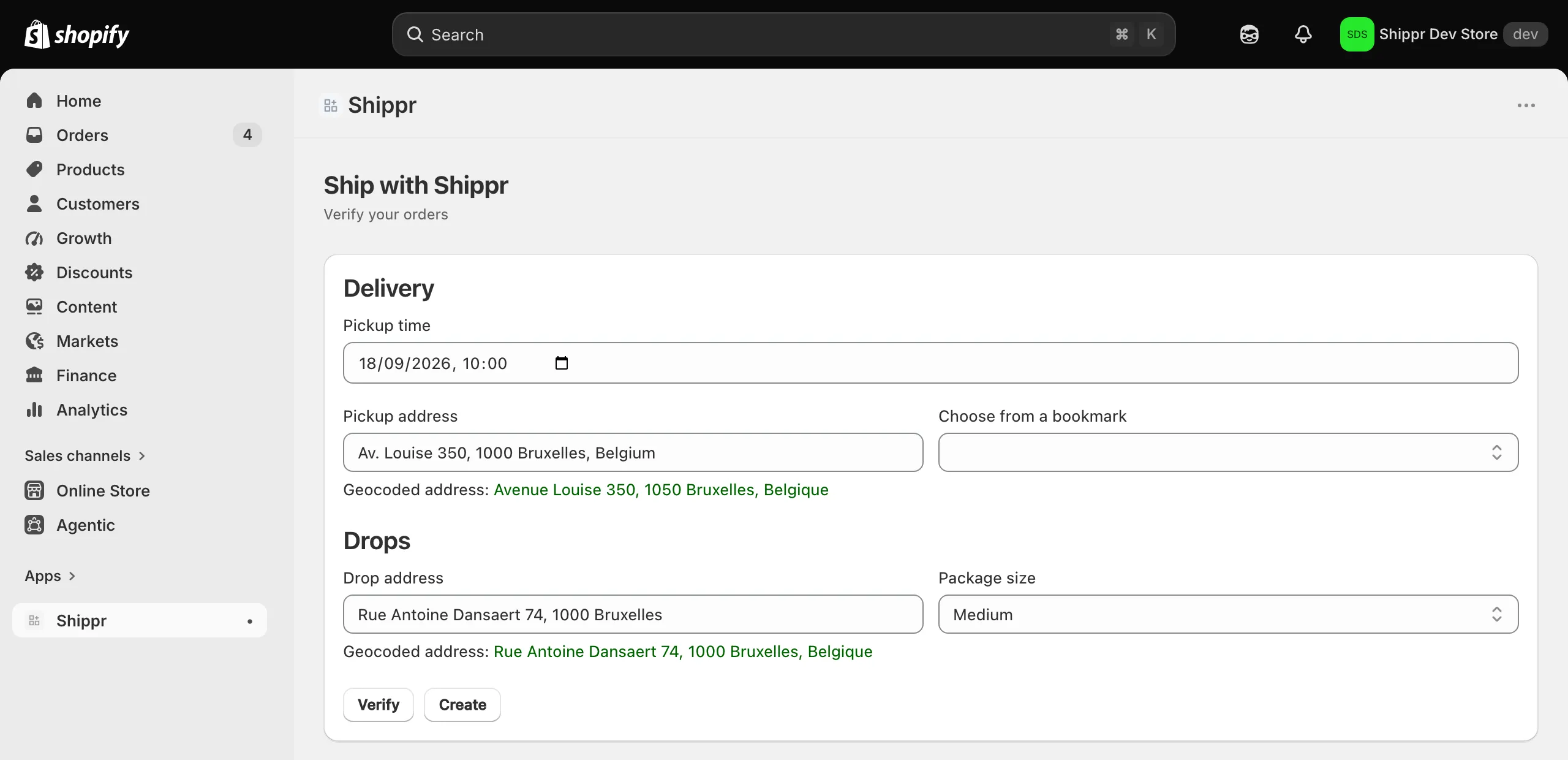Focus the Search bar
Viewport: 1568px width, 760px height.
point(783,34)
